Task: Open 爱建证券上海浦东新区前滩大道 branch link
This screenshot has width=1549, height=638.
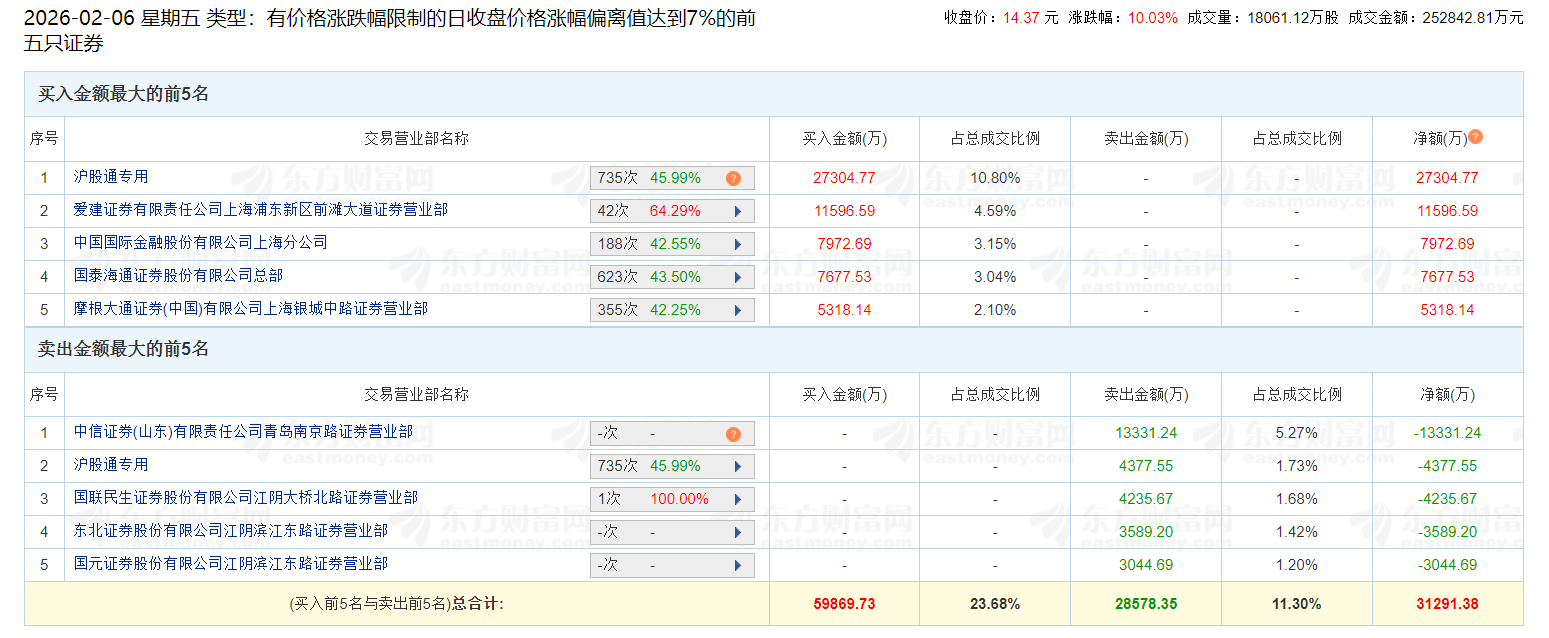Action: coord(260,210)
